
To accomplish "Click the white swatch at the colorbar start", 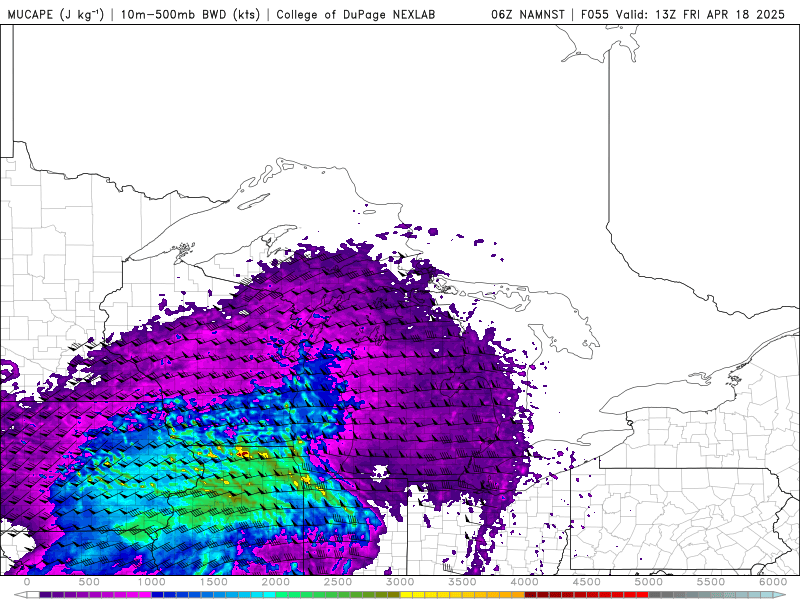I will (x=33, y=594).
